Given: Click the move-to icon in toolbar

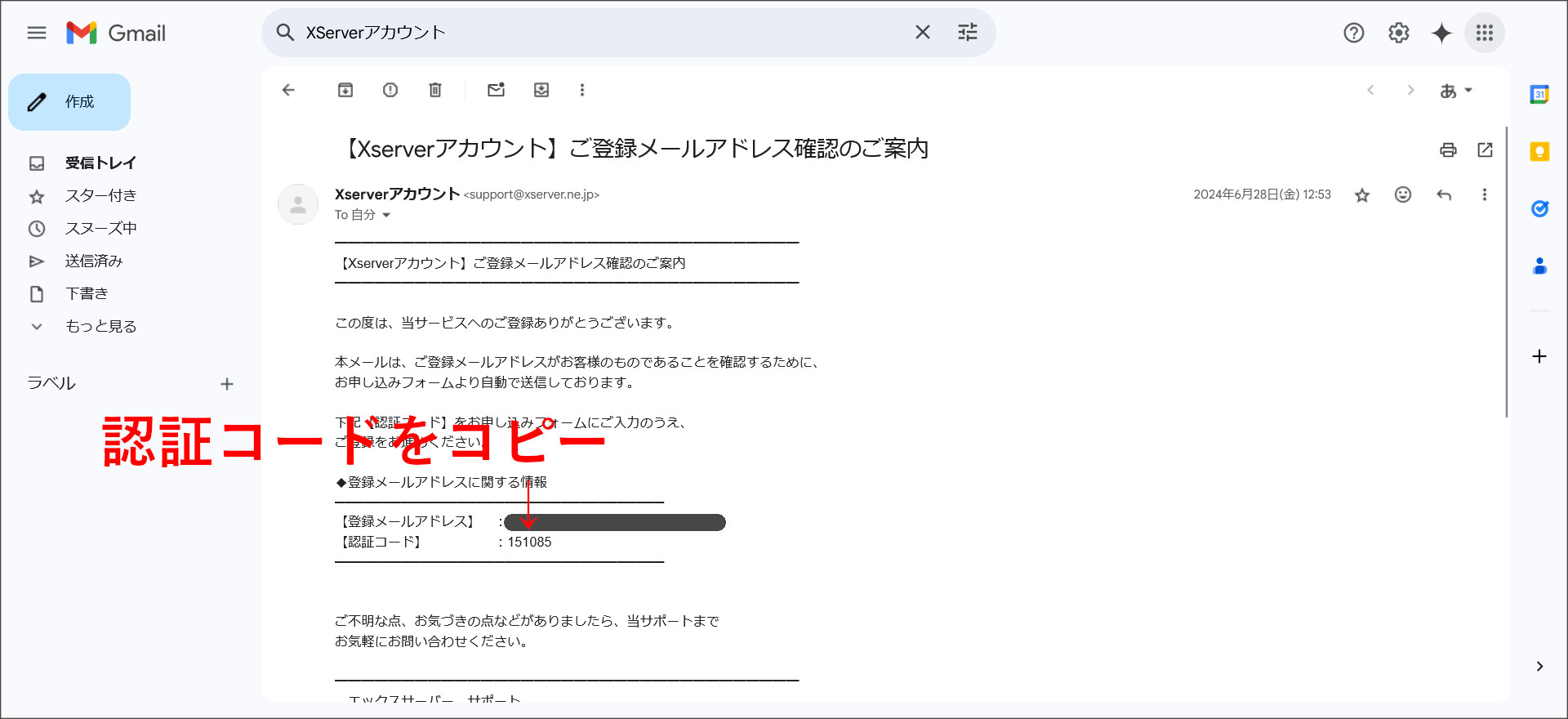Looking at the screenshot, I should (541, 90).
